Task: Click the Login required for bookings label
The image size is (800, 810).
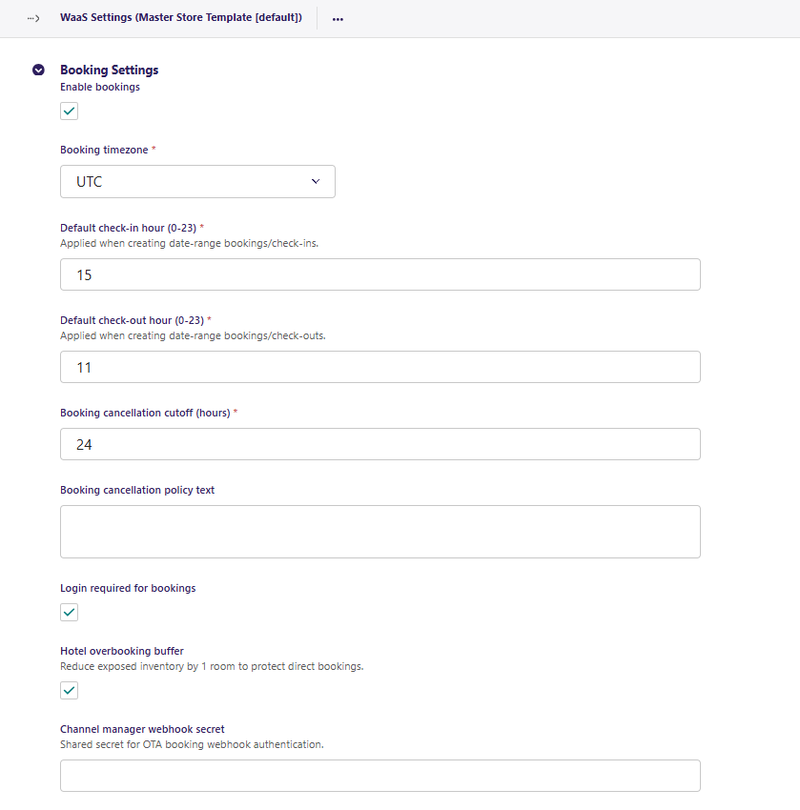Action: (x=128, y=588)
